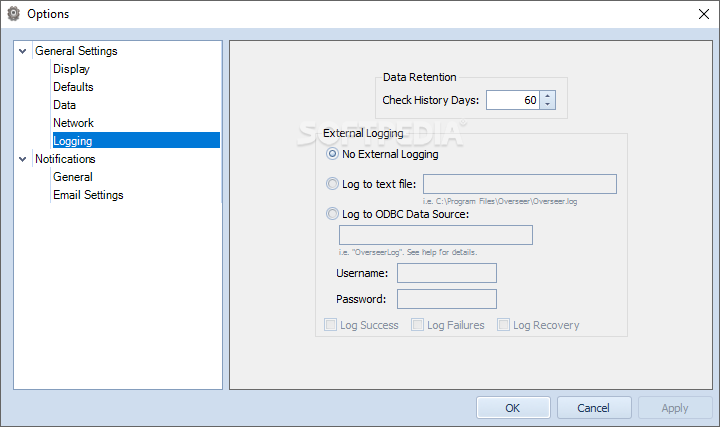720x427 pixels.
Task: Click the Check History Days label
Action: coord(430,100)
